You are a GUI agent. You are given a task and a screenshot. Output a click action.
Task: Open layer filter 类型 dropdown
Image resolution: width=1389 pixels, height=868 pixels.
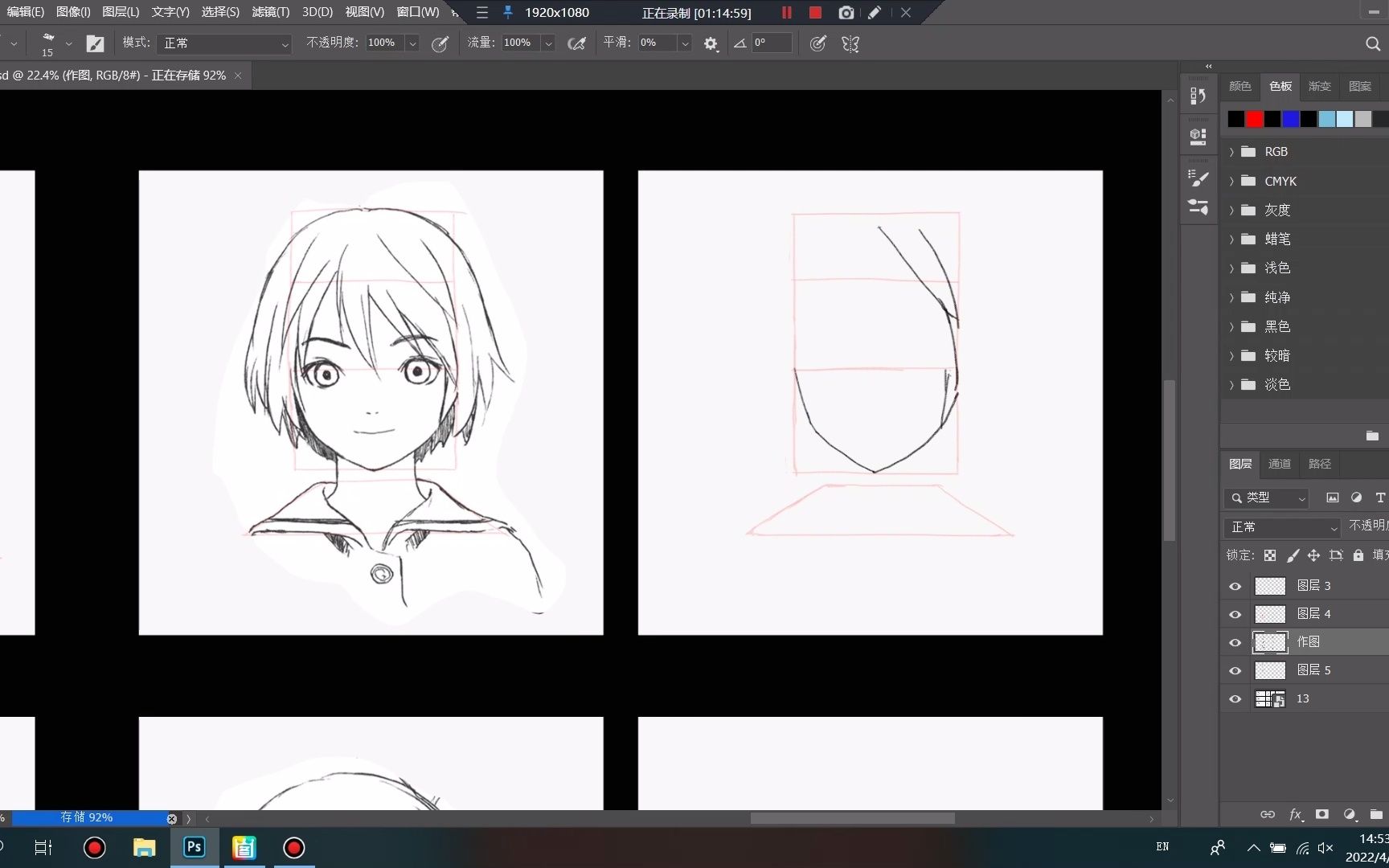1267,498
